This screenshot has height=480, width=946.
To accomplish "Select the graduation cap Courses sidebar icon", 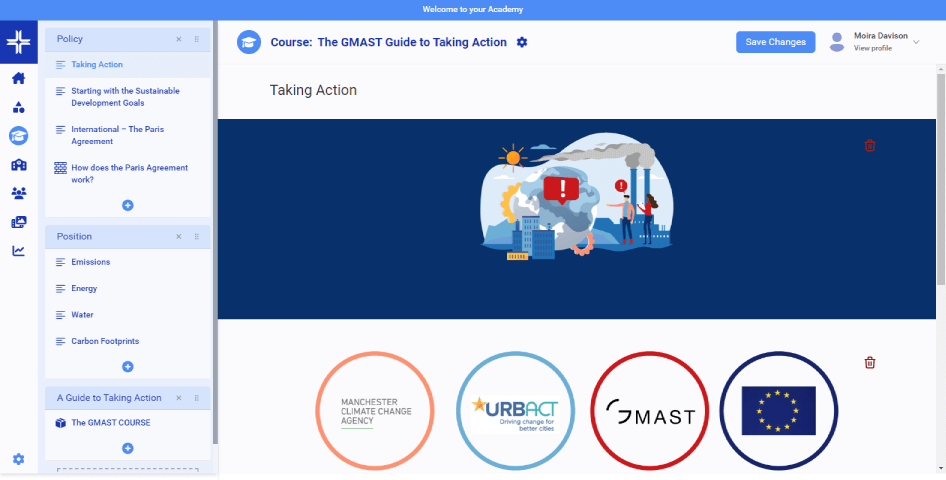I will (x=19, y=136).
